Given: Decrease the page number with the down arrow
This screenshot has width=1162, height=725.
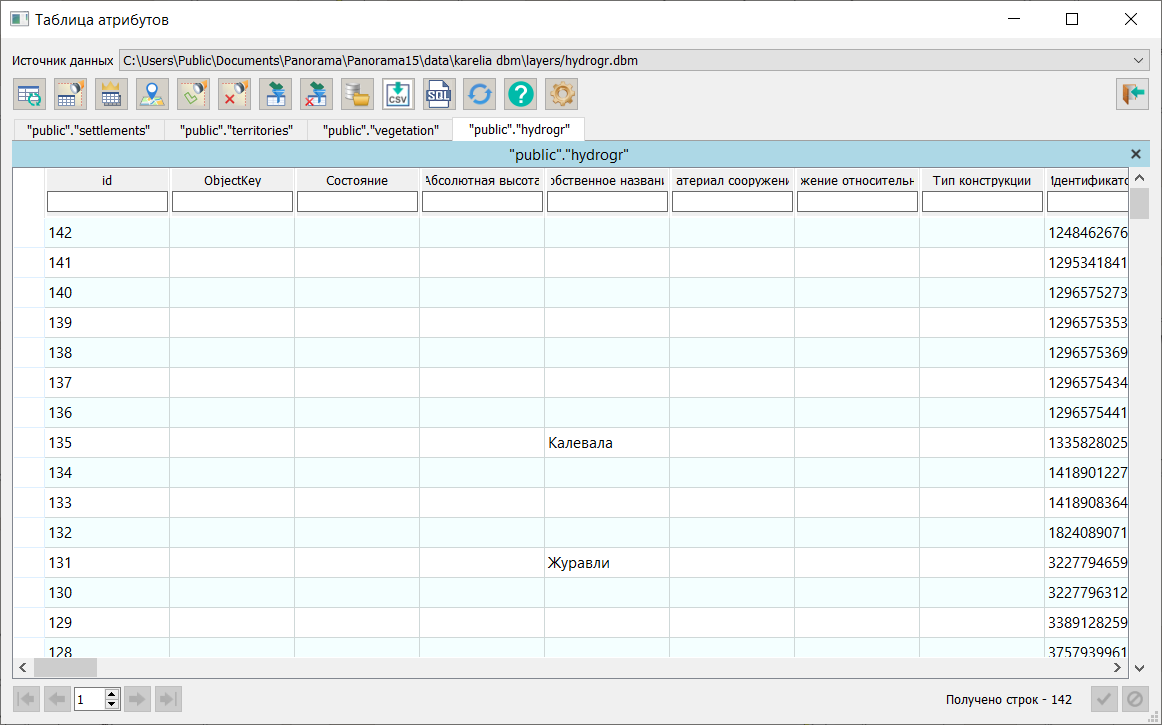Looking at the screenshot, I should (x=112, y=704).
